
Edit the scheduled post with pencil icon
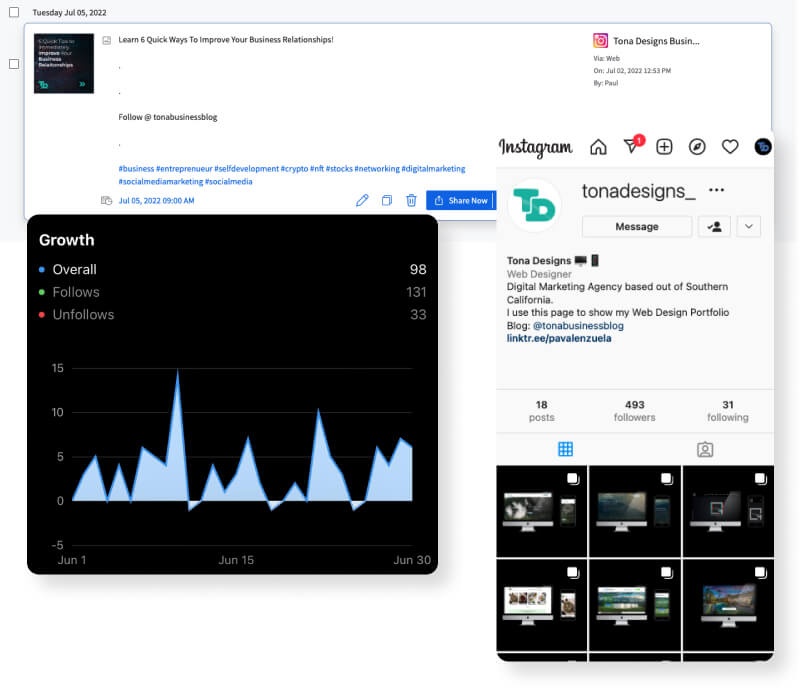point(362,200)
